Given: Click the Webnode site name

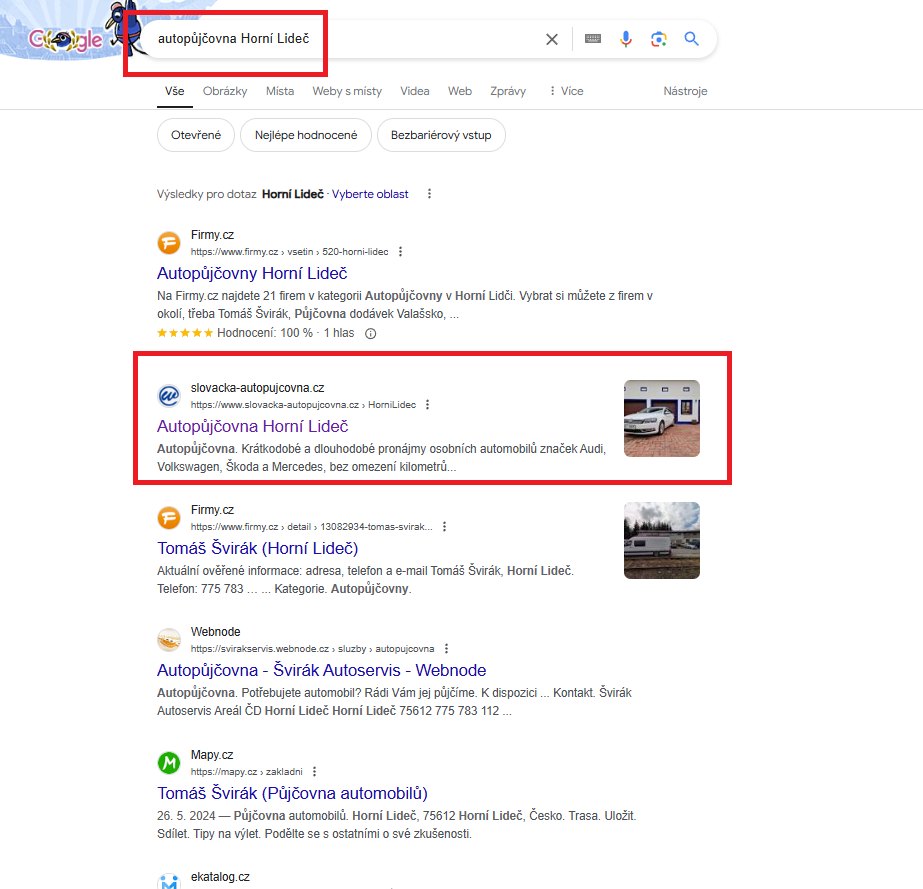Looking at the screenshot, I should click(x=215, y=632).
